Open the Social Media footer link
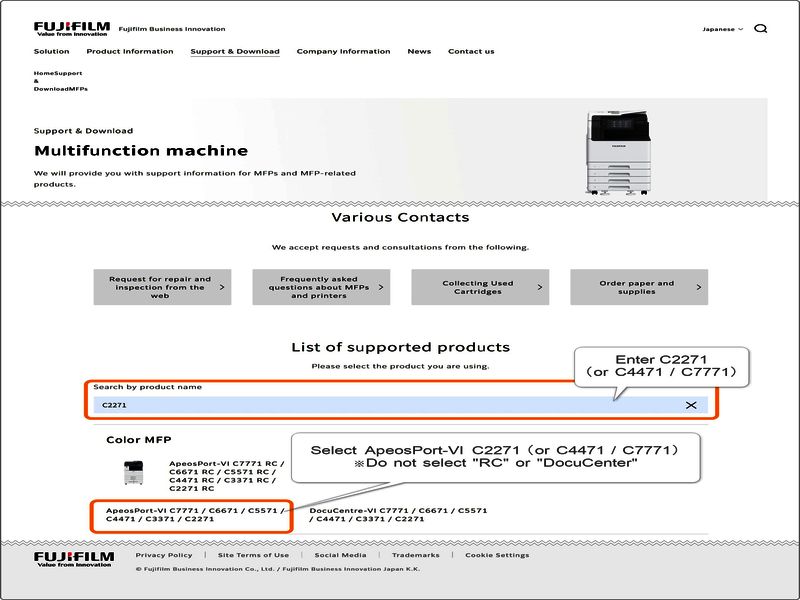 [340, 555]
